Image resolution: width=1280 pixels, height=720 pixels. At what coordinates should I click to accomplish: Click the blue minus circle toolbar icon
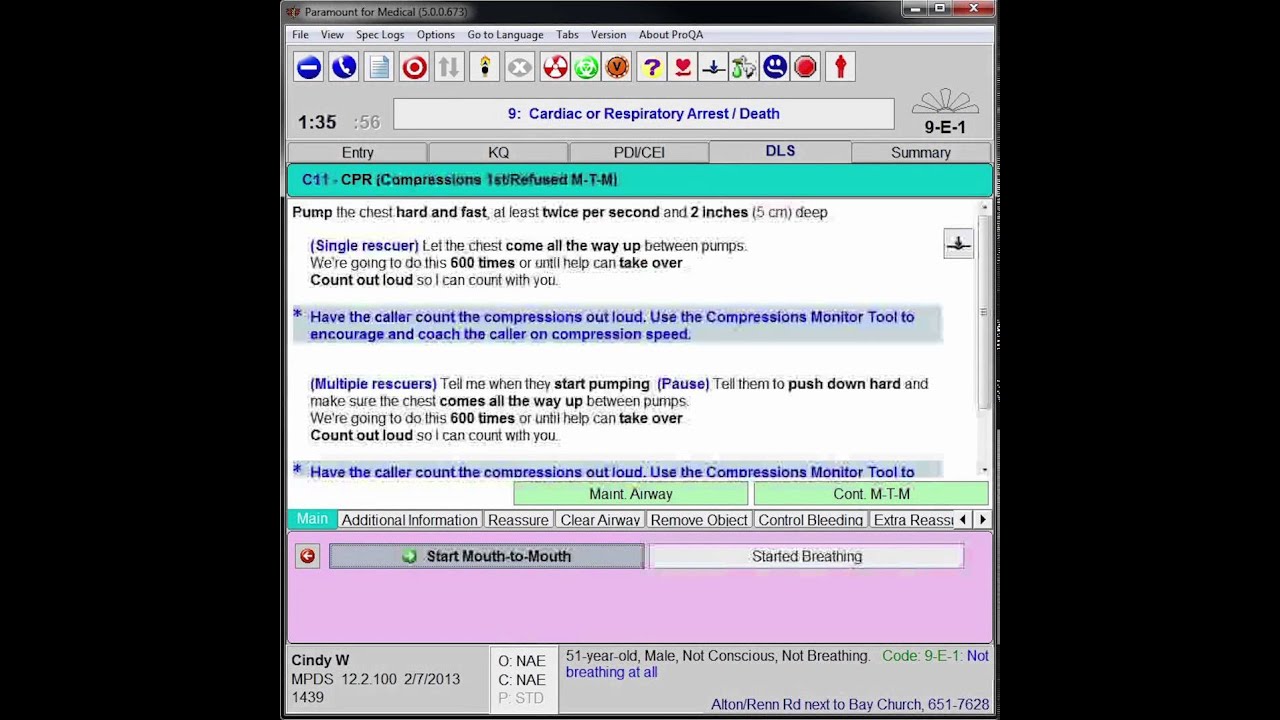tap(308, 67)
